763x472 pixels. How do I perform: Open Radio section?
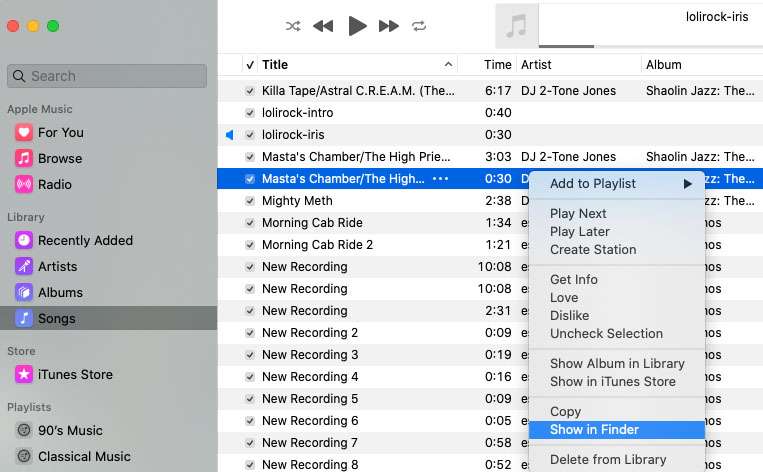coord(55,184)
